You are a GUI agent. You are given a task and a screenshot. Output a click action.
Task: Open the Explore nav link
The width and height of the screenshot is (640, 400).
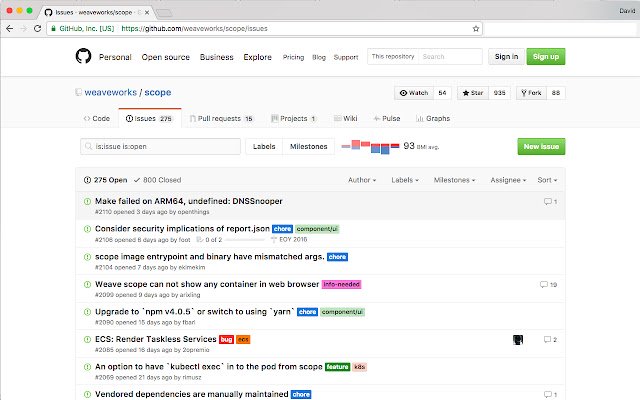258,57
